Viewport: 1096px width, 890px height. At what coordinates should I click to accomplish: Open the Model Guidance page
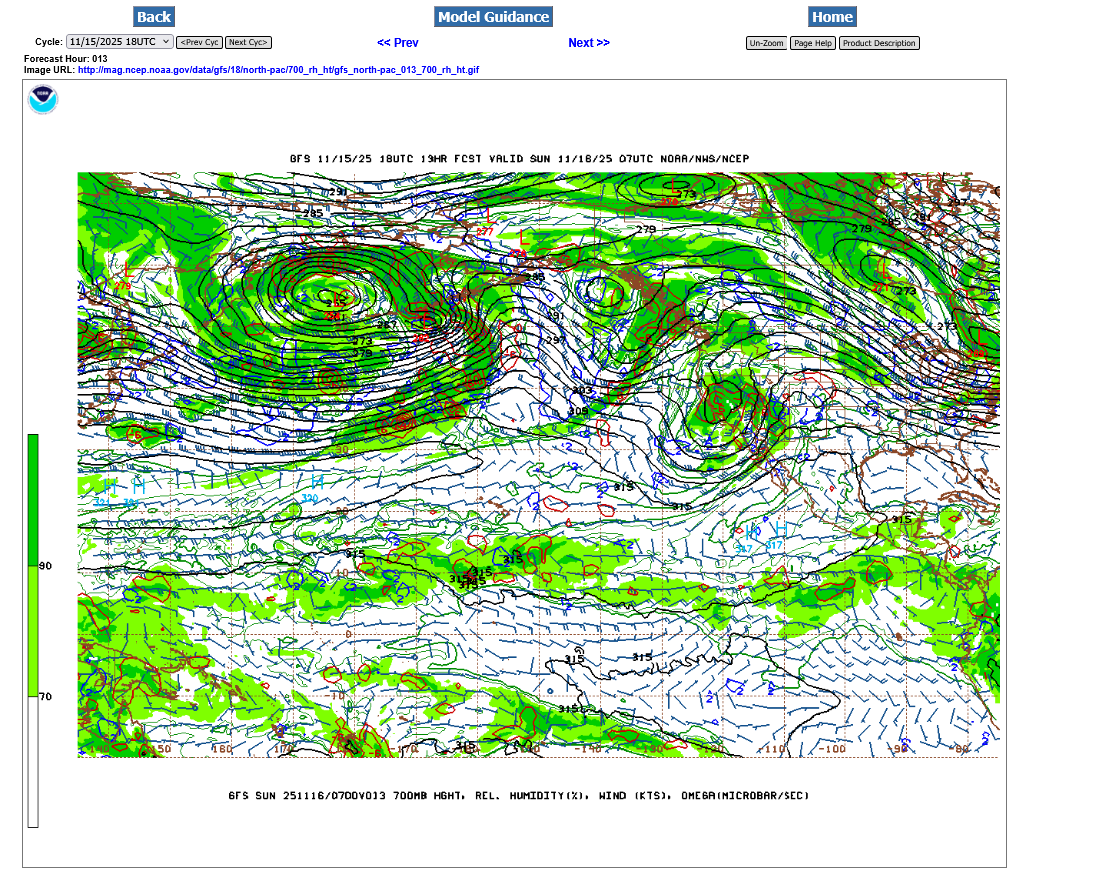[493, 17]
